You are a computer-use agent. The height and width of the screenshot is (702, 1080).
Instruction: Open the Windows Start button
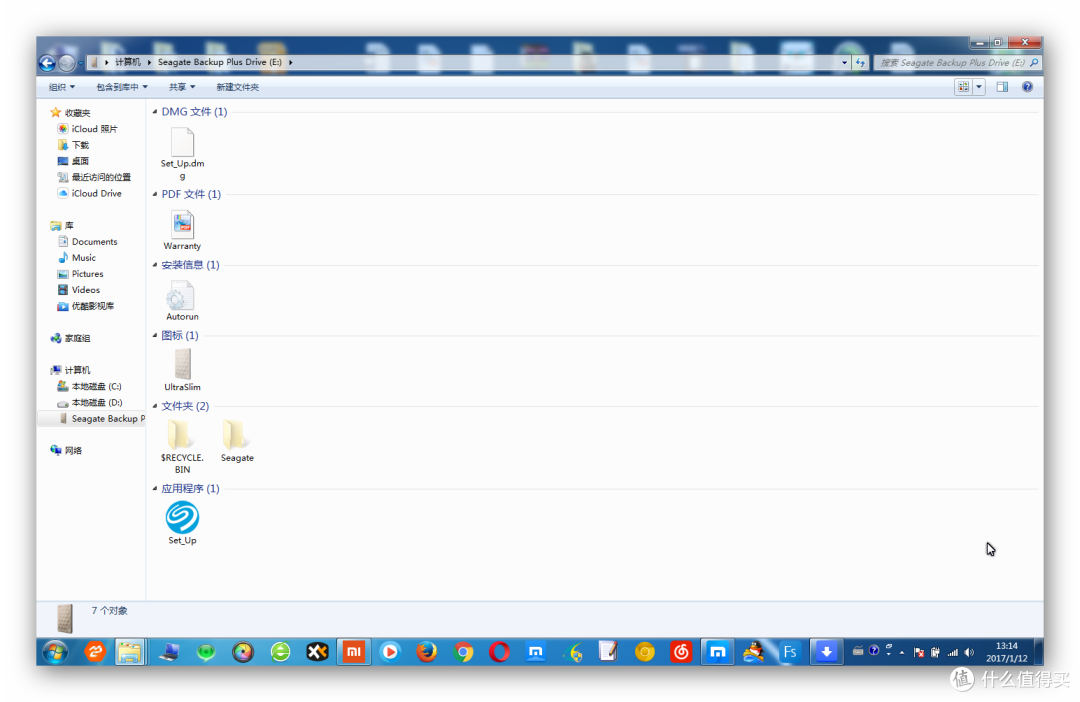point(56,652)
